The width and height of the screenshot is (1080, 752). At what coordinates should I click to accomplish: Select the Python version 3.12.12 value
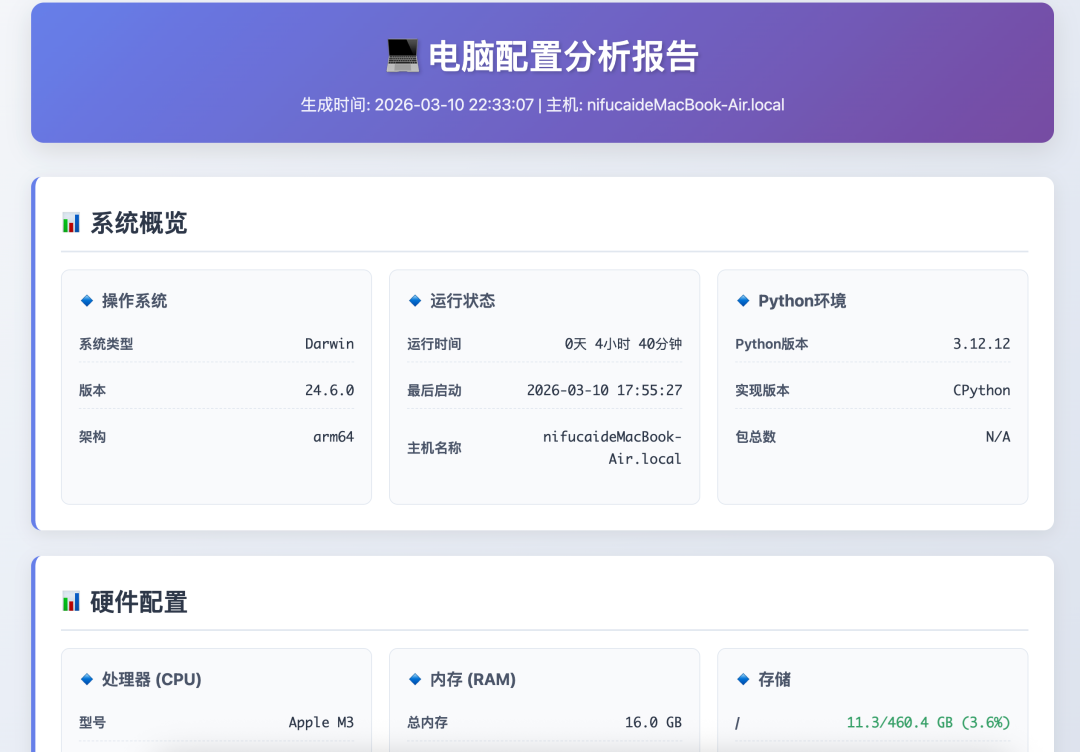(984, 343)
